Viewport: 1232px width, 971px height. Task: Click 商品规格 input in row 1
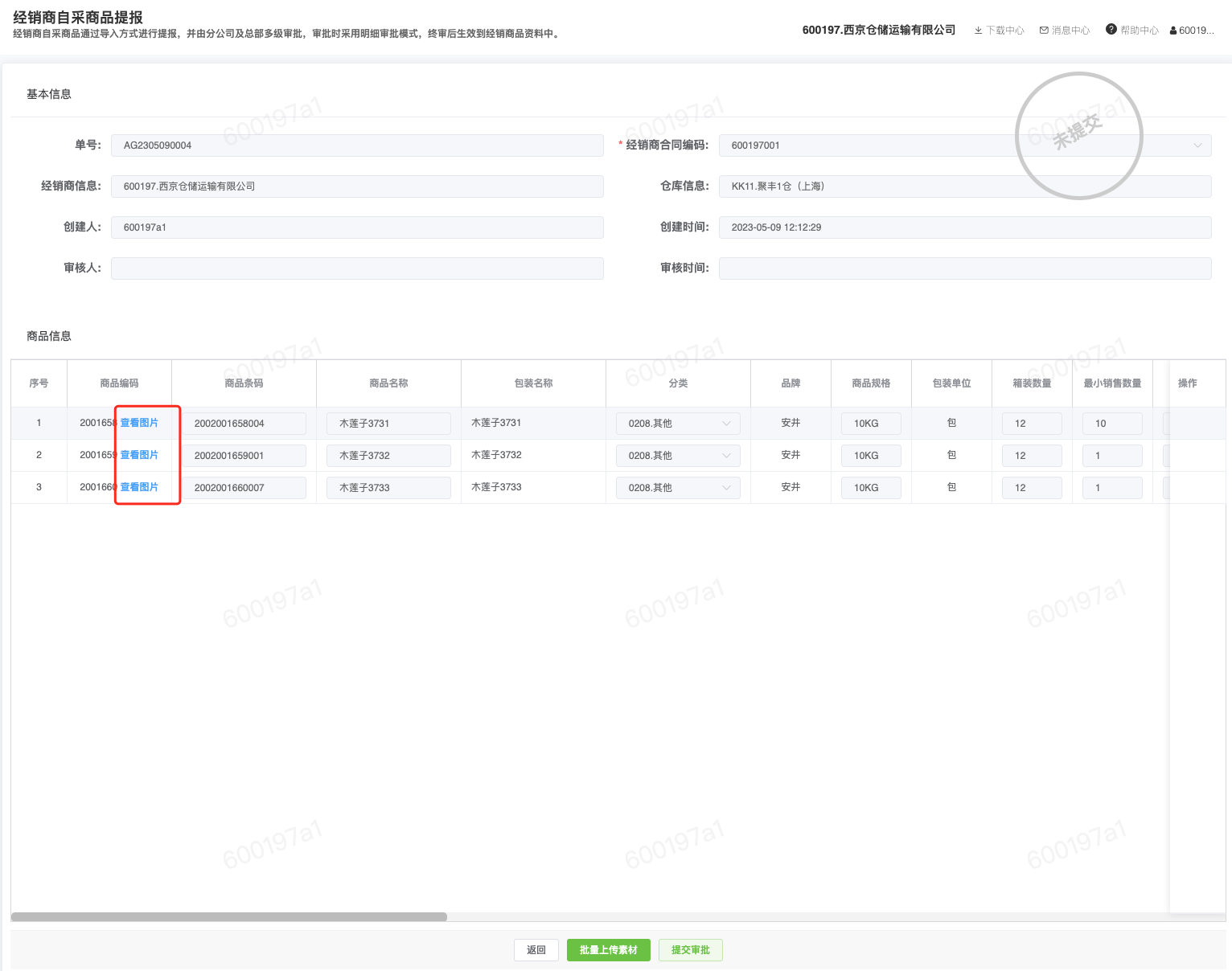(872, 424)
